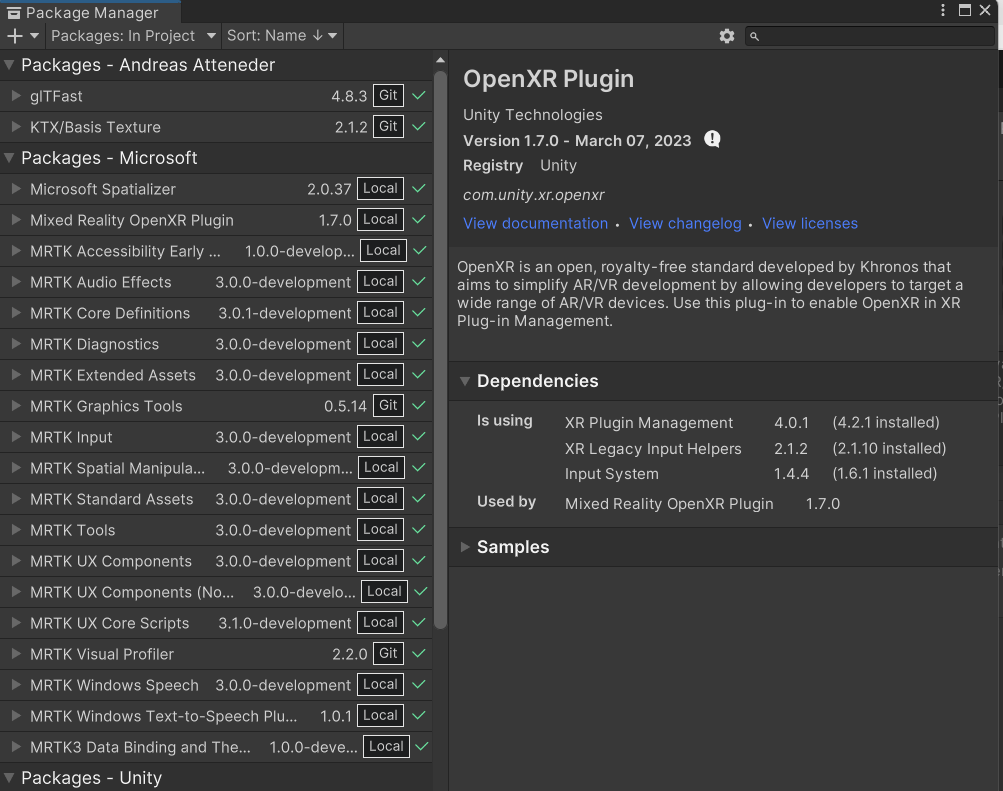Open the Packages: In Project dropdown

coord(131,35)
